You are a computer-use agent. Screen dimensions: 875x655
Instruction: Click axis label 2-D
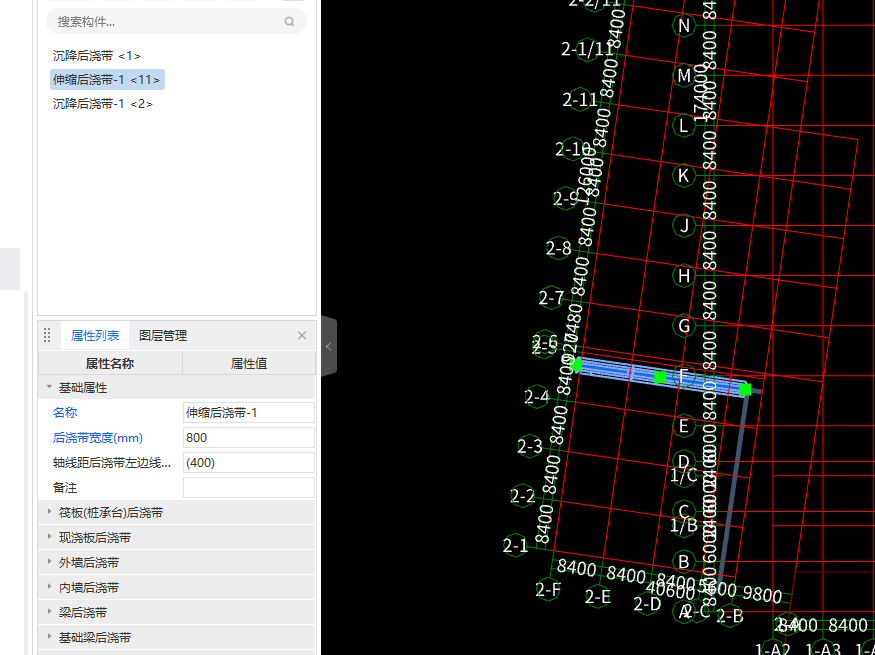647,604
